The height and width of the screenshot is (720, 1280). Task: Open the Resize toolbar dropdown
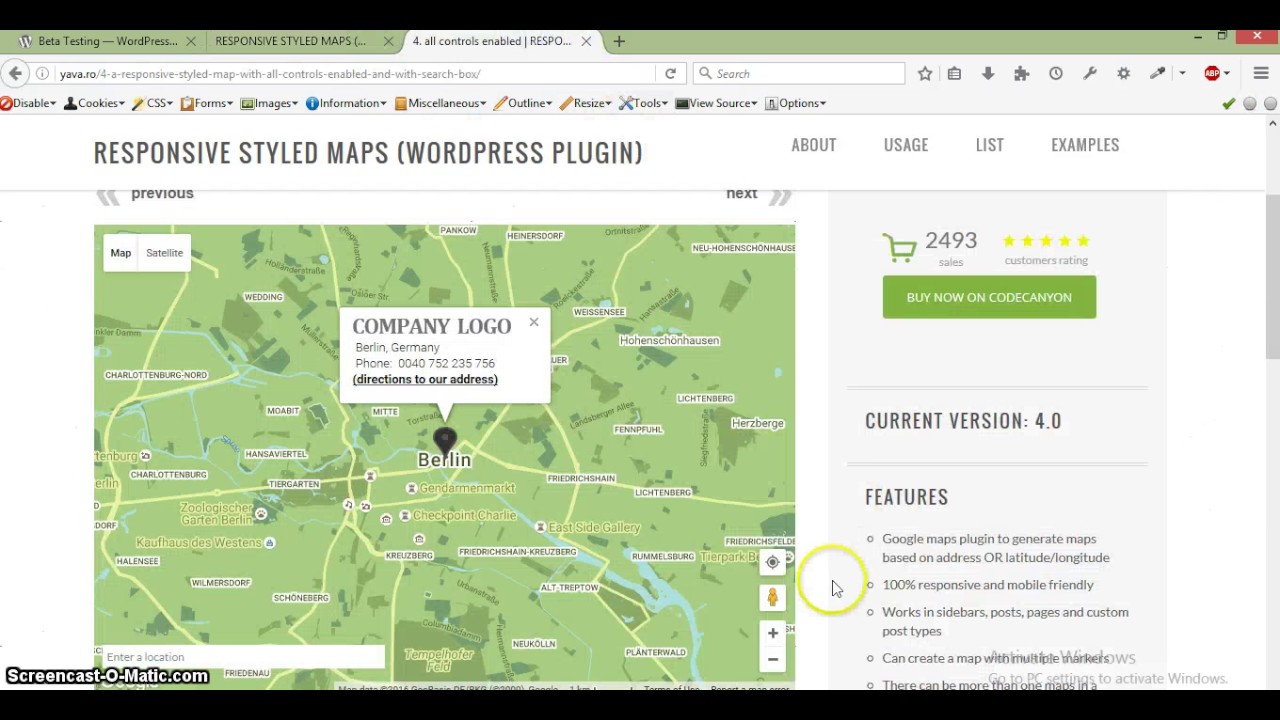586,103
